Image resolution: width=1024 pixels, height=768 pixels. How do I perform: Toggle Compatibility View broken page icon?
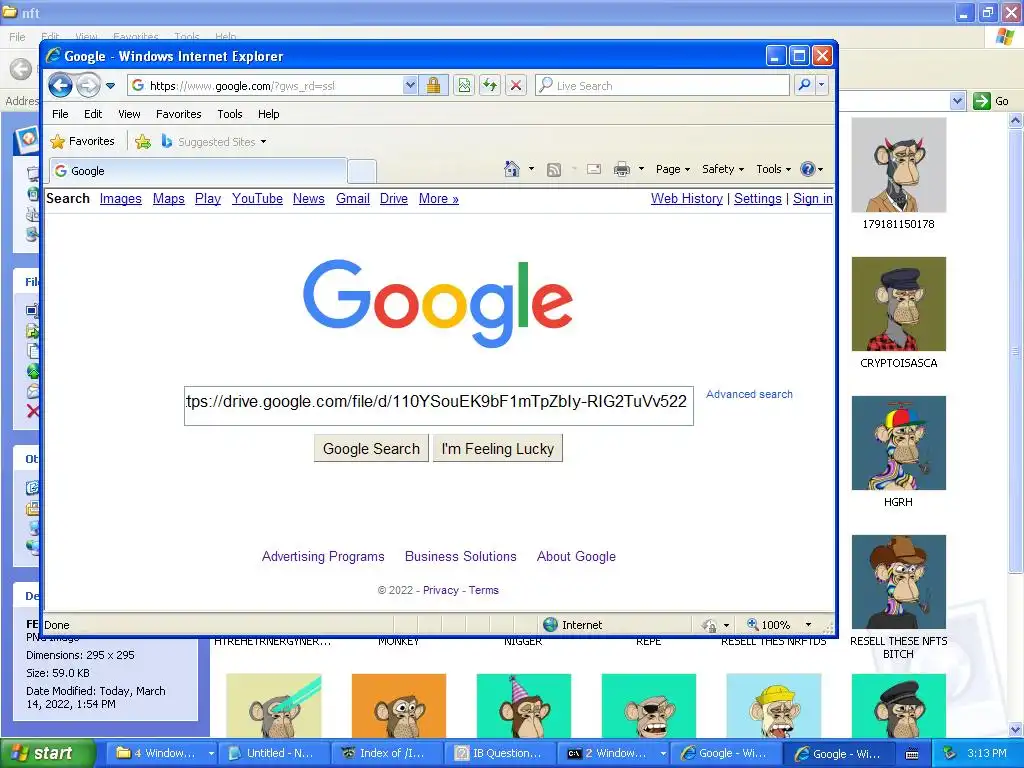click(464, 86)
